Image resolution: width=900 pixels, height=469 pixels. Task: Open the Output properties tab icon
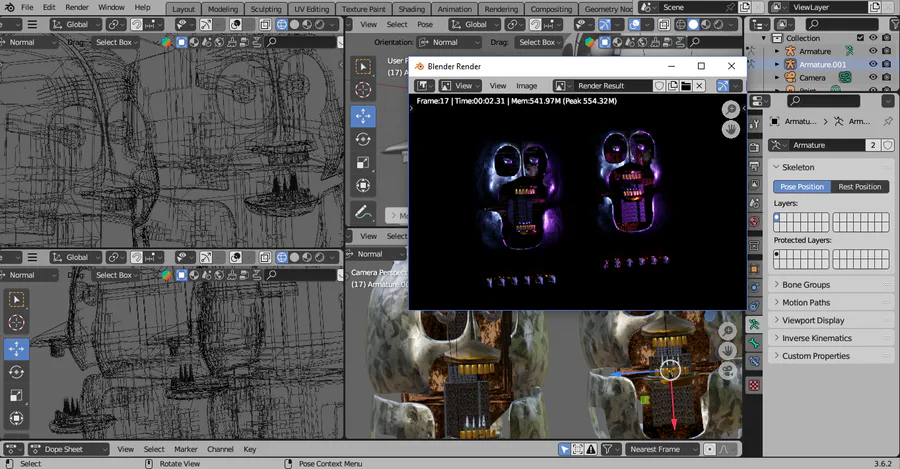click(754, 166)
